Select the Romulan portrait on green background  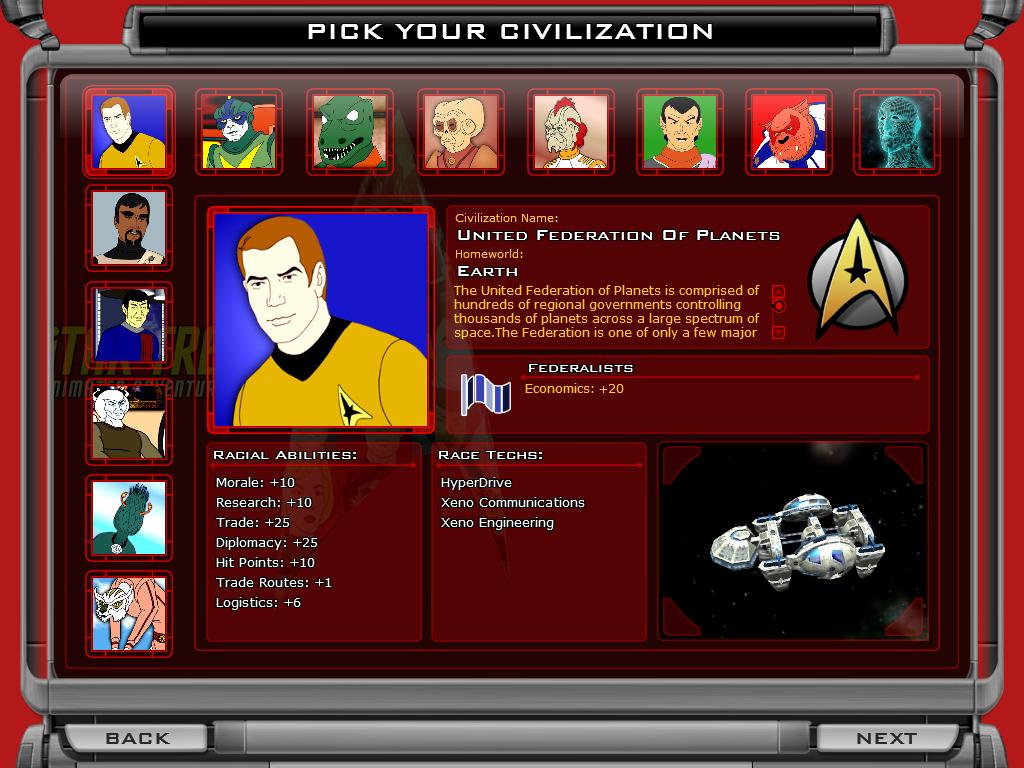[680, 132]
